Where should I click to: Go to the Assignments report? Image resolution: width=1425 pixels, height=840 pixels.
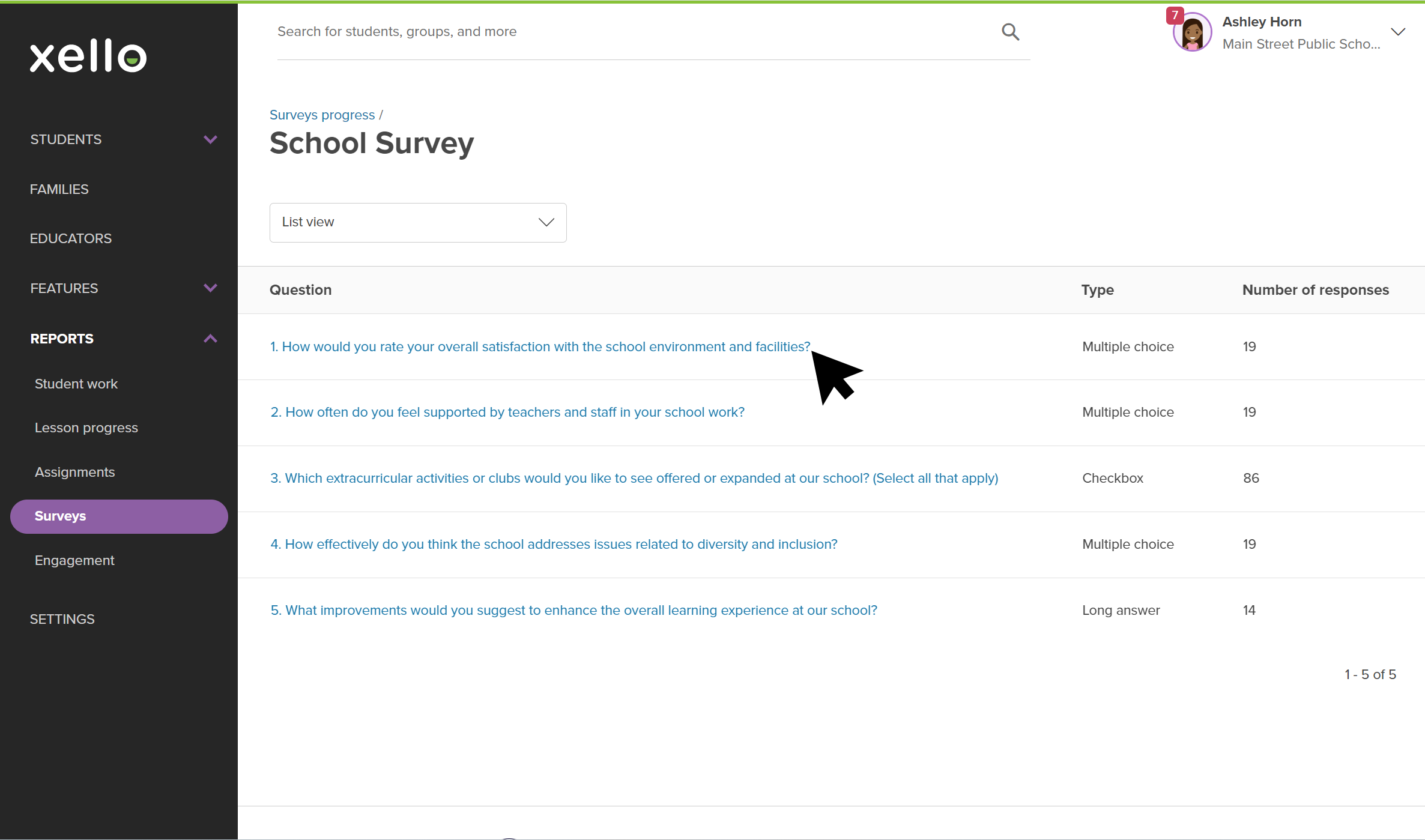[74, 471]
